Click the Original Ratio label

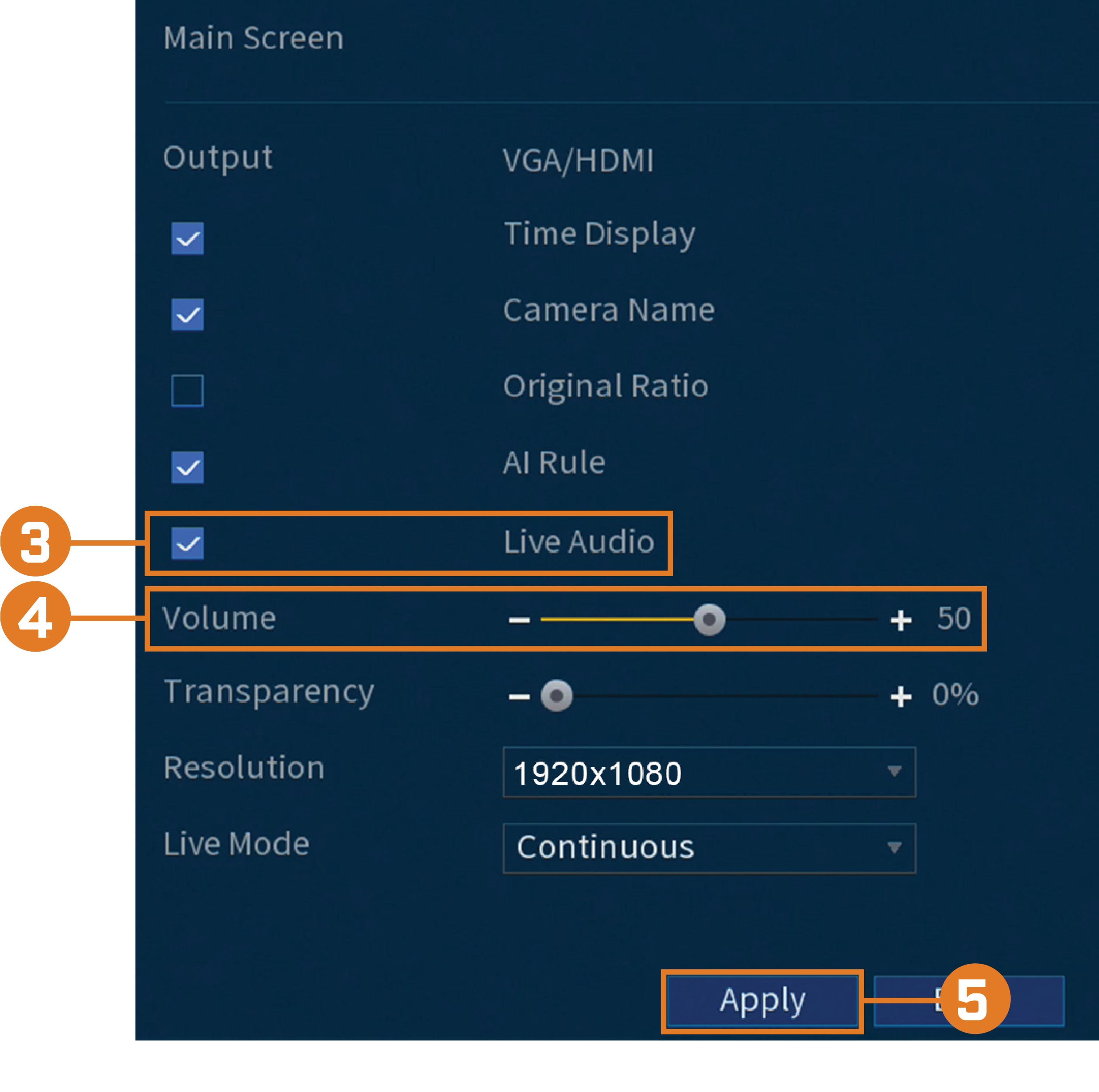(606, 387)
